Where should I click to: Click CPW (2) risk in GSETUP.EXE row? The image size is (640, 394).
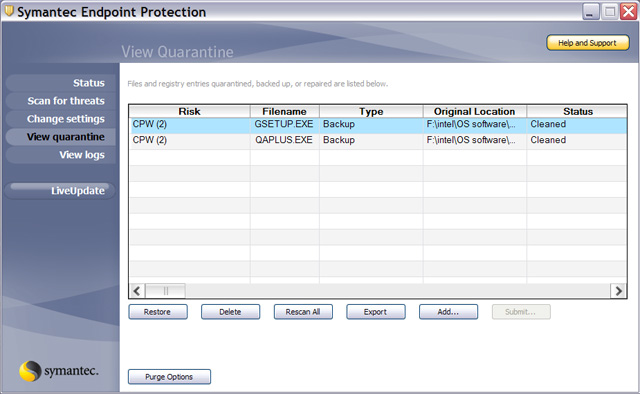[189, 124]
